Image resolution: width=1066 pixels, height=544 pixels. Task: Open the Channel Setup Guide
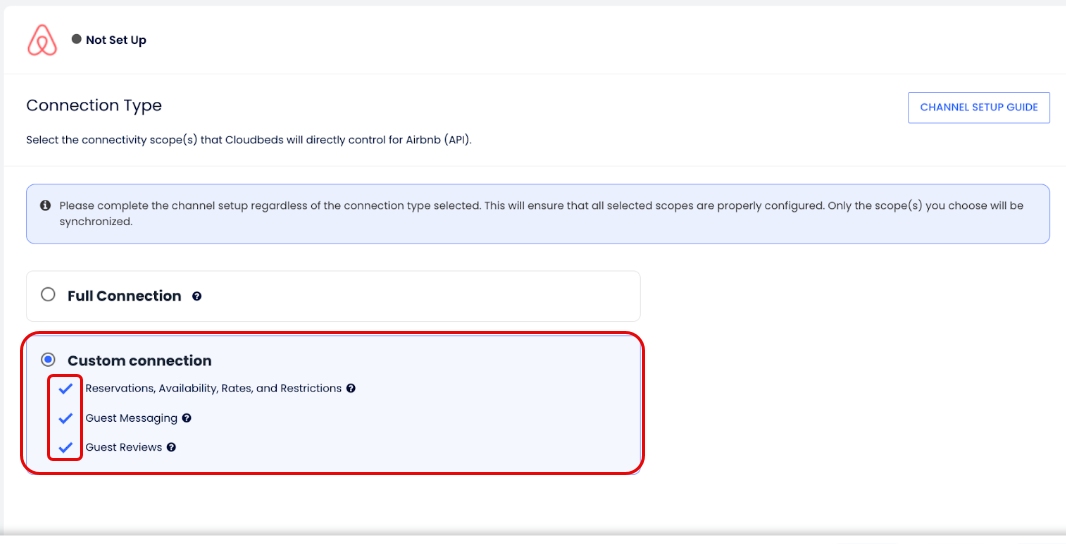(x=978, y=107)
